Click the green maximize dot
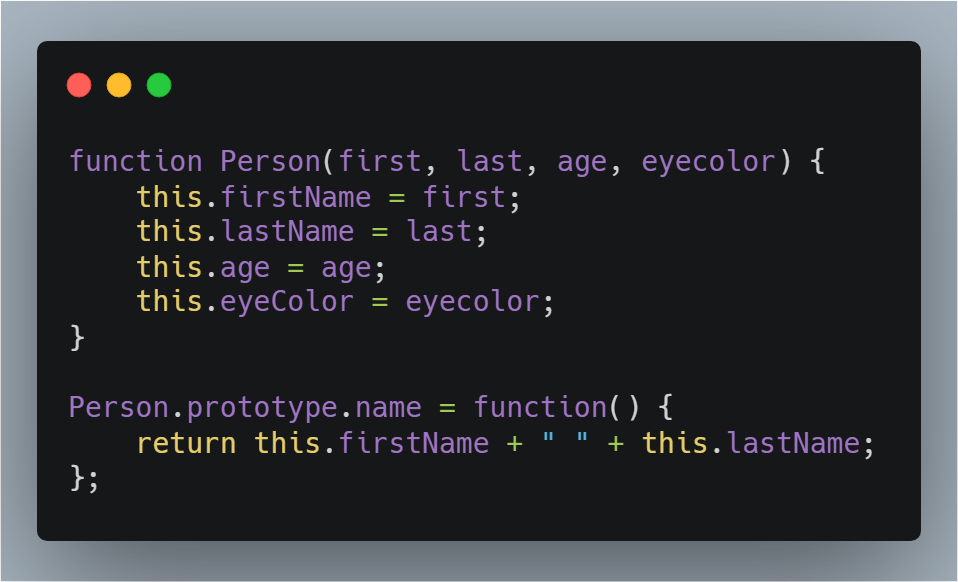 pyautogui.click(x=159, y=85)
